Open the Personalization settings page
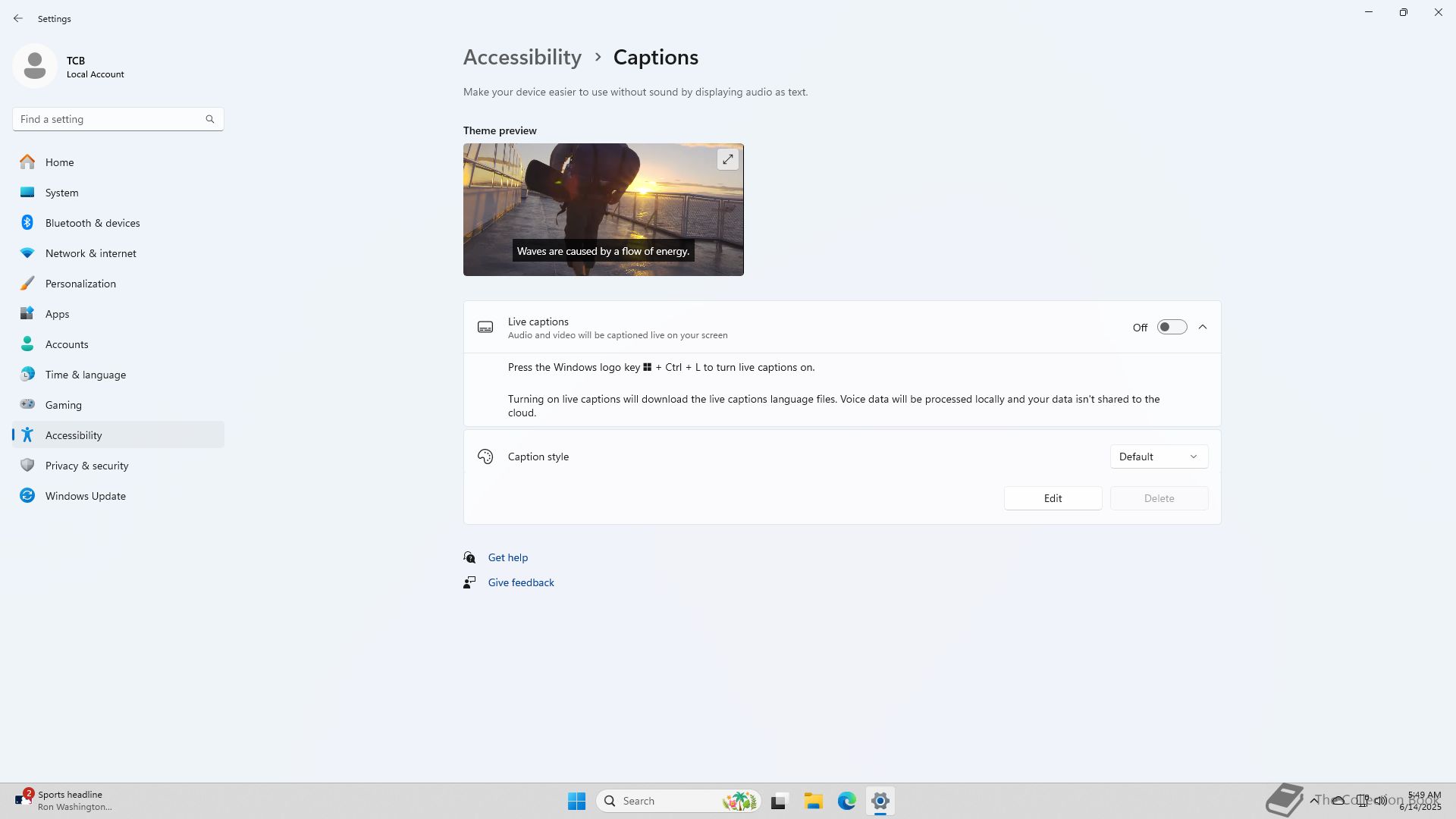The image size is (1456, 819). pos(80,284)
